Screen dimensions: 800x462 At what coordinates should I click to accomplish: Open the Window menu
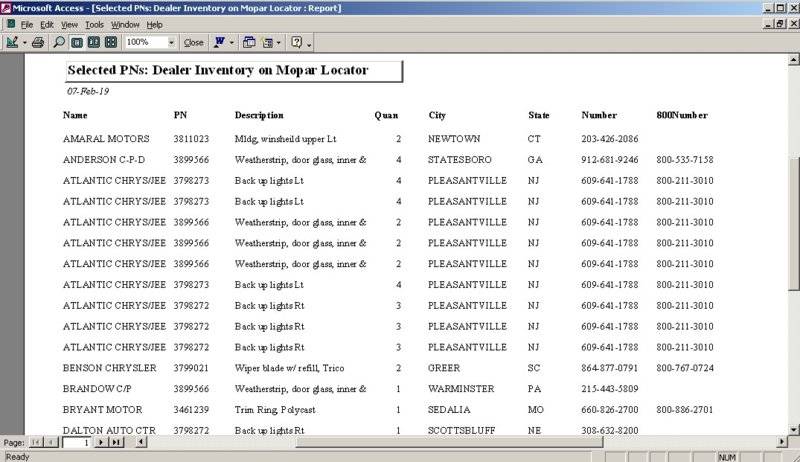pos(125,24)
